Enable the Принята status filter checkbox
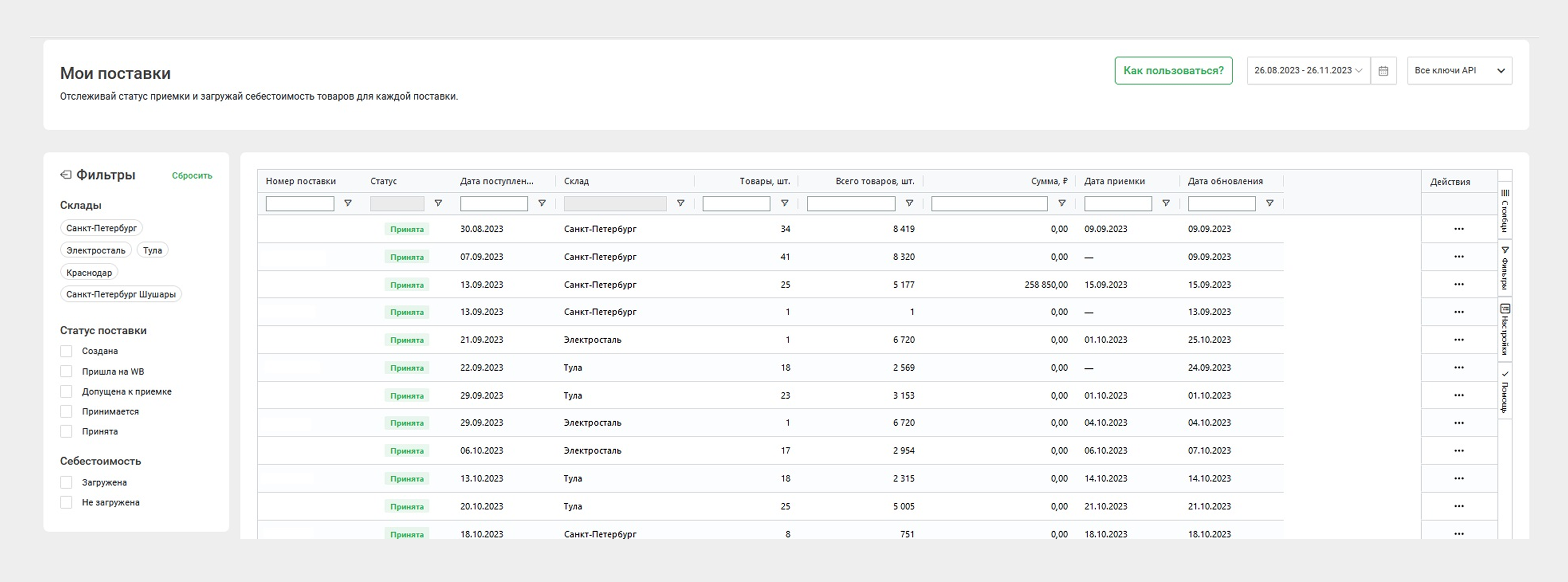 (66, 432)
